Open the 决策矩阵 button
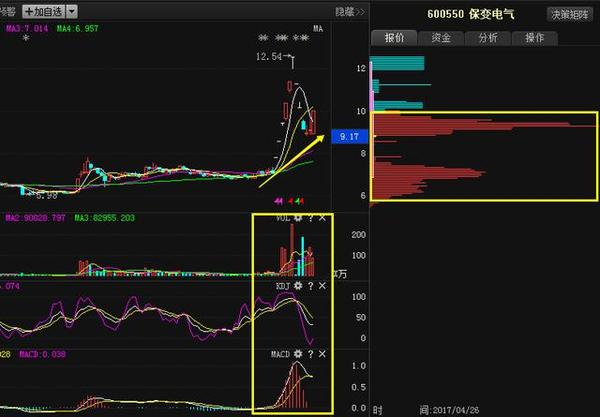The height and width of the screenshot is (417, 600). click(x=570, y=15)
